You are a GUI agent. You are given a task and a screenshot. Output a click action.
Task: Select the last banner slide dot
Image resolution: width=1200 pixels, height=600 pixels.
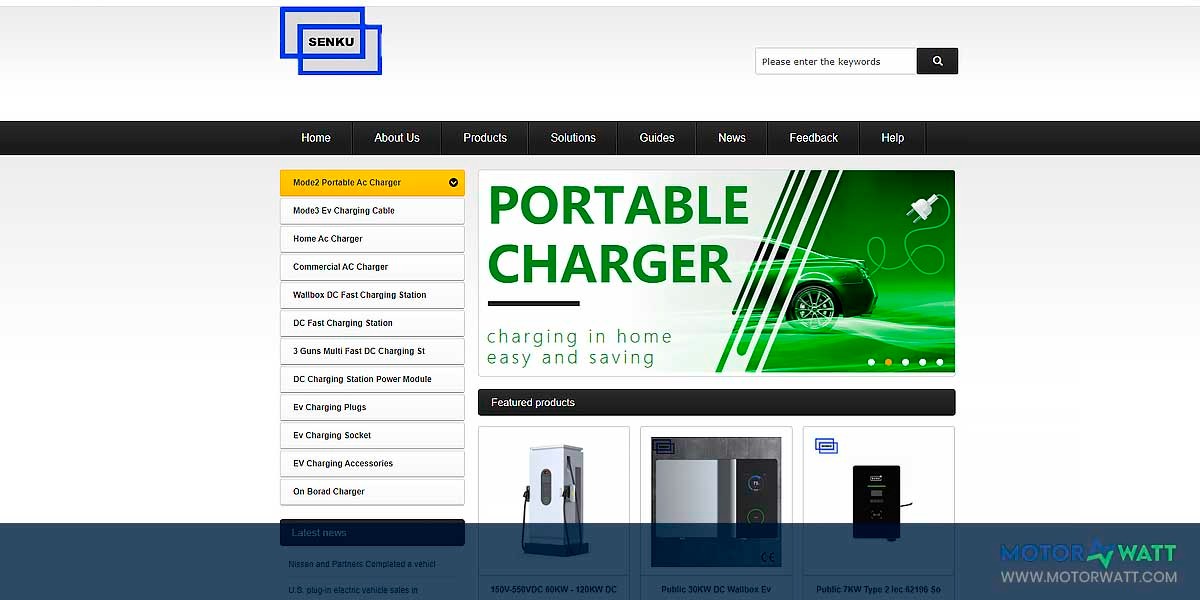point(939,362)
